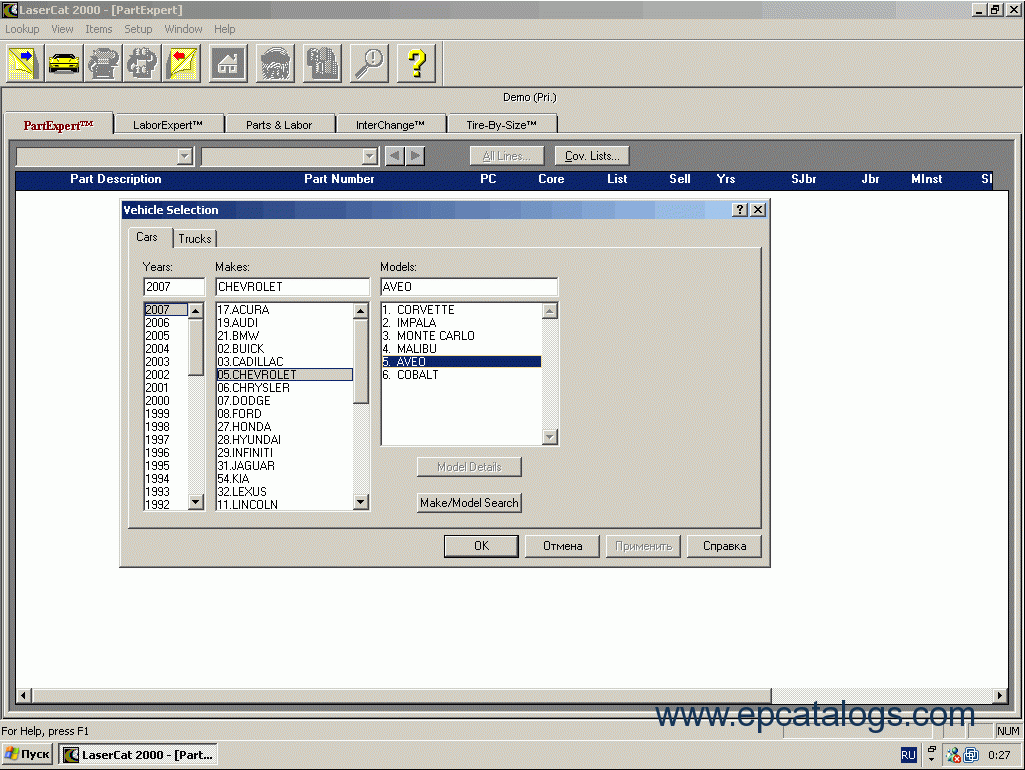Click the All Lines button
Screen dimensions: 1025x770
507,156
